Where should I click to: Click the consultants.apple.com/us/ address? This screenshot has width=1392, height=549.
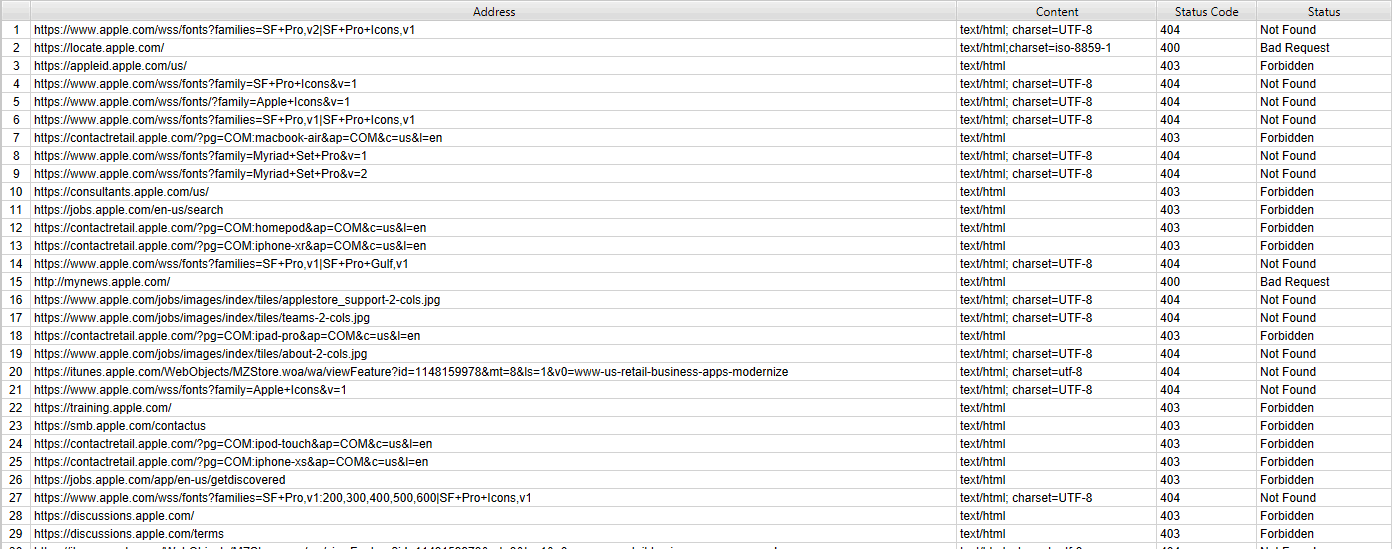tap(121, 192)
